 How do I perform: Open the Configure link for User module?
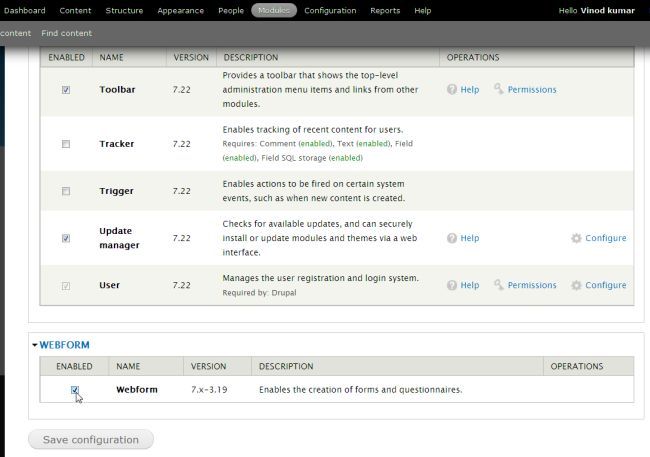606,285
